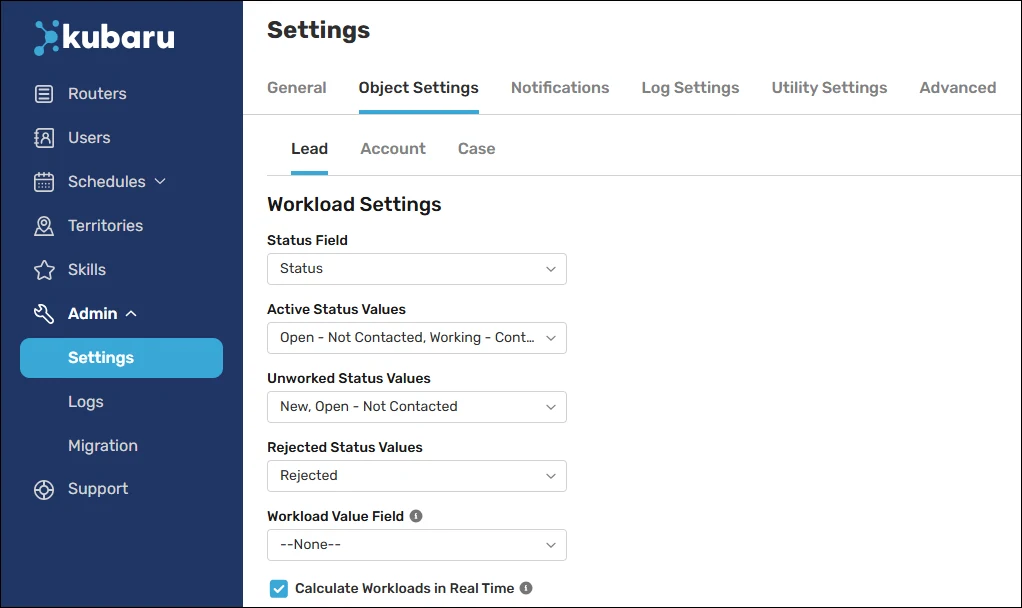1022x608 pixels.
Task: Click the Admin wrench icon
Action: point(44,314)
